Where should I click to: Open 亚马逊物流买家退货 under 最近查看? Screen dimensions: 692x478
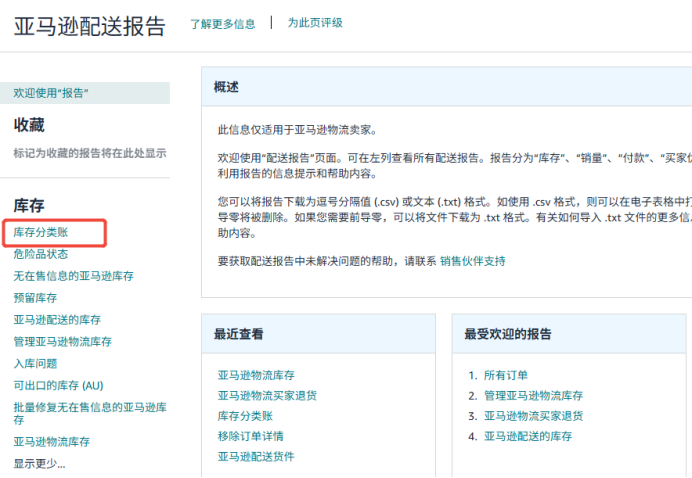coord(267,395)
